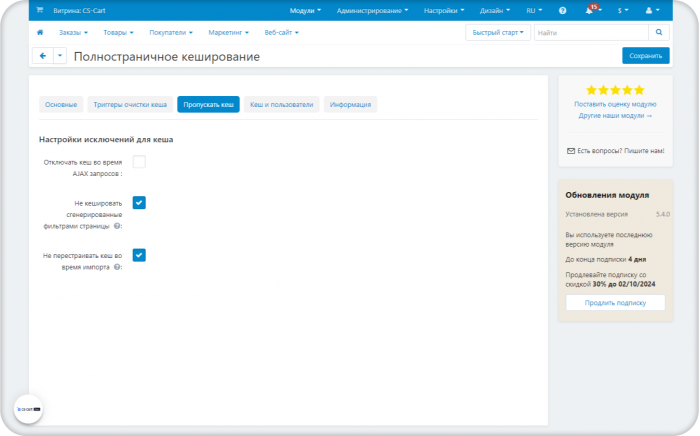Viewport: 700px width, 436px height.
Task: Open the $ currency selector
Action: pos(623,10)
